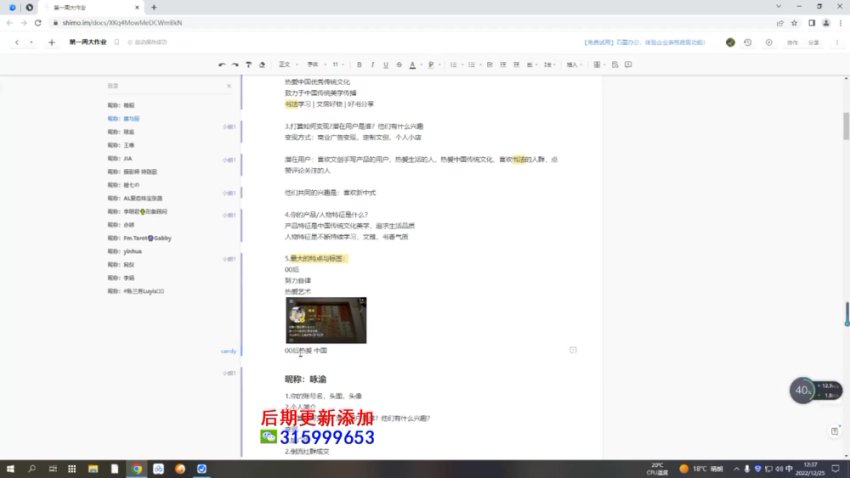Screen dimensions: 850x478
Task: Underline text using the U icon
Action: 385,64
